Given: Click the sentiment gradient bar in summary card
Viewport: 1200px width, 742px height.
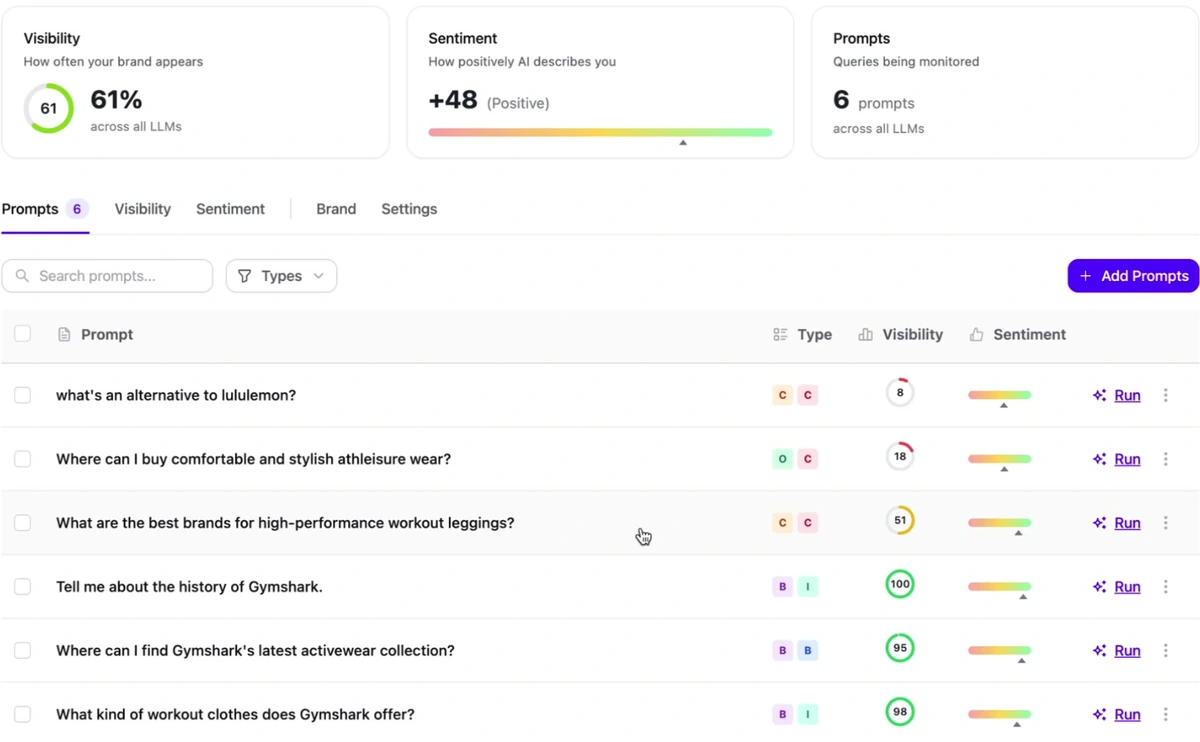Looking at the screenshot, I should [600, 132].
